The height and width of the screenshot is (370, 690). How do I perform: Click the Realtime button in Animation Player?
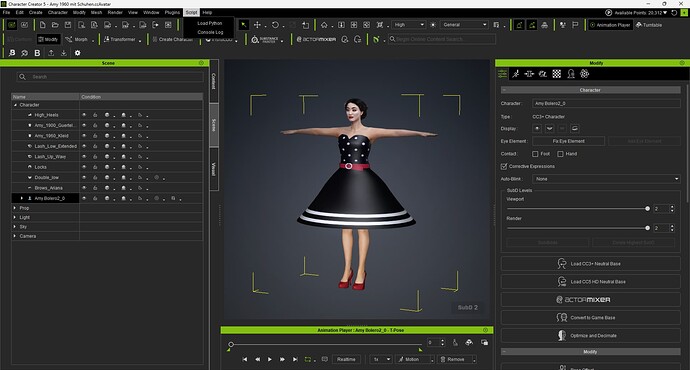(346, 359)
